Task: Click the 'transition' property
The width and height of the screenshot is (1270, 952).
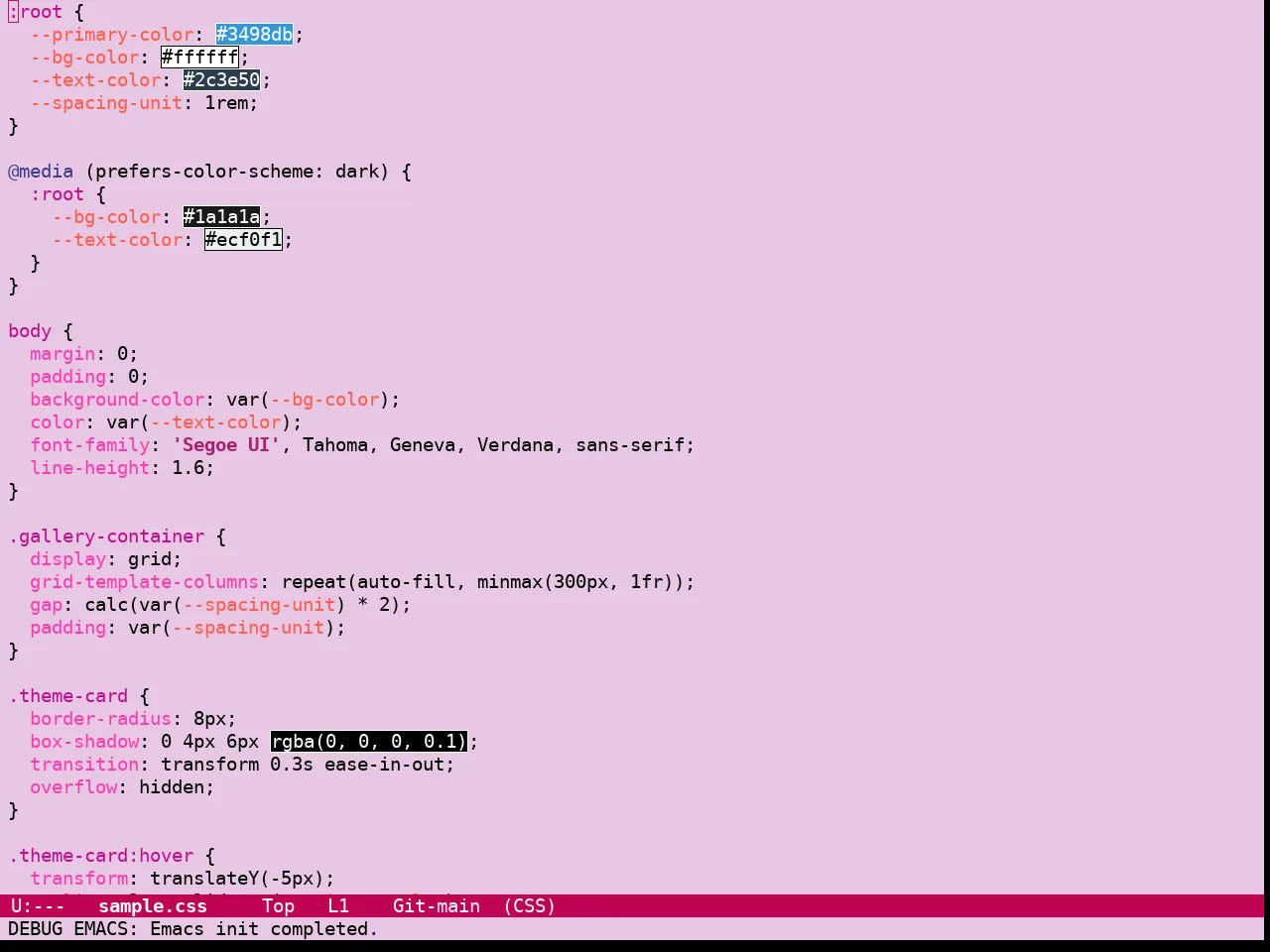Action: pyautogui.click(x=84, y=765)
